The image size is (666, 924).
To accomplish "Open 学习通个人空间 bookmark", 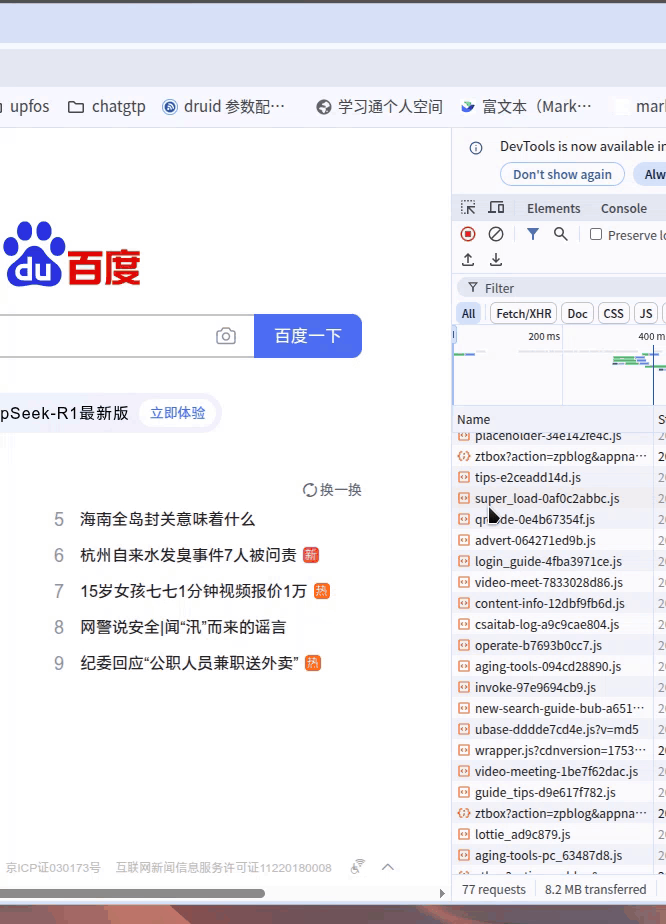I will pyautogui.click(x=380, y=107).
